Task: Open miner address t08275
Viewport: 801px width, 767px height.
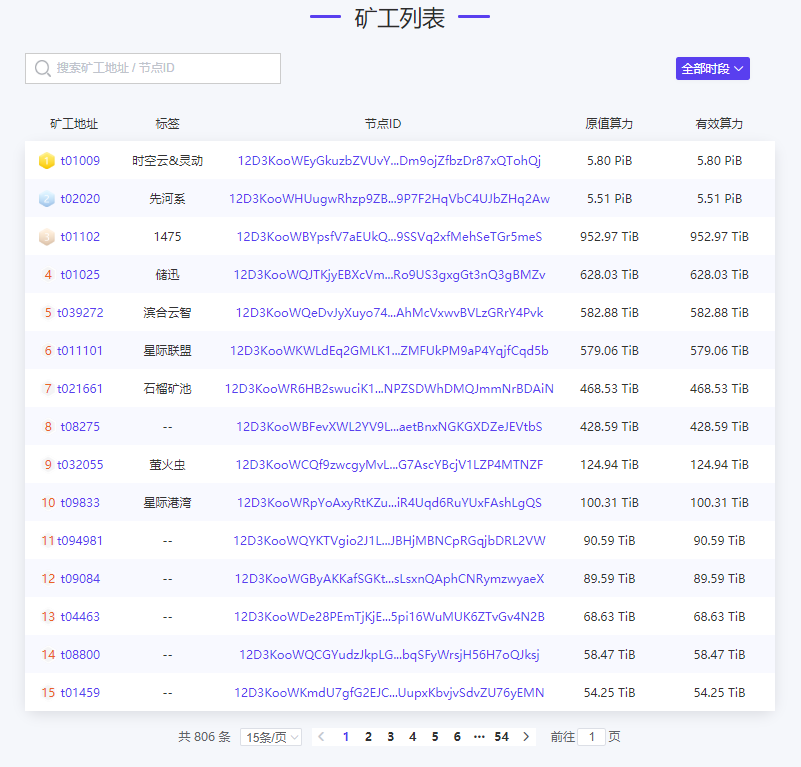Action: pos(80,427)
